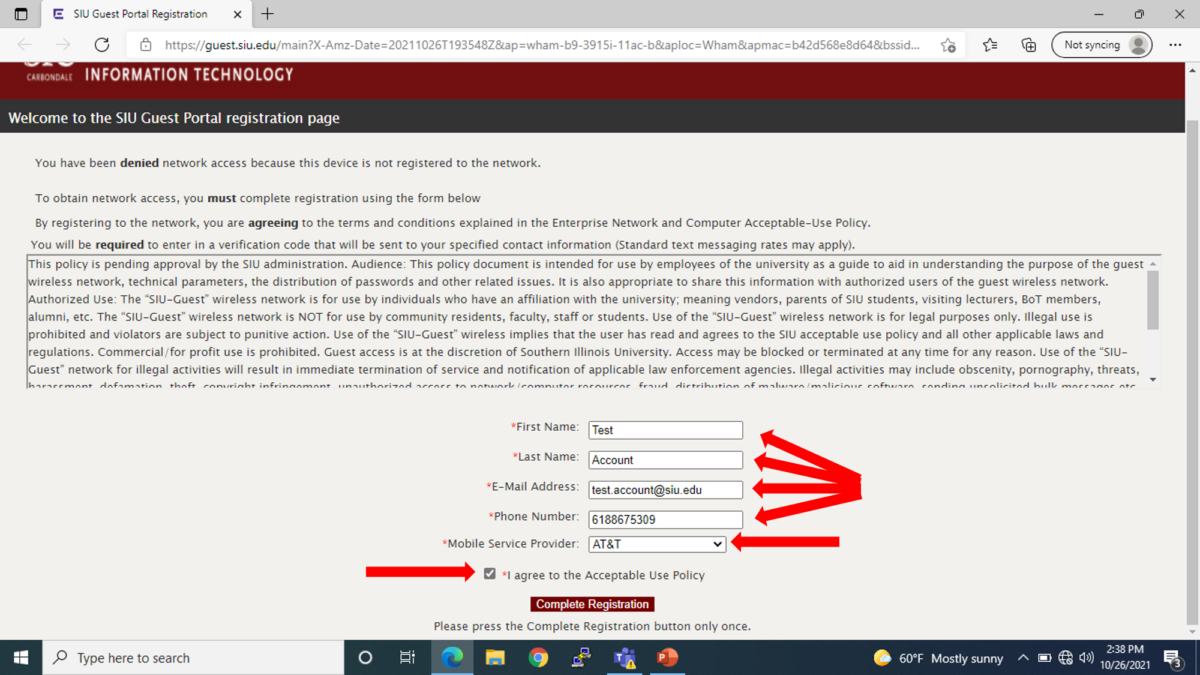Click inside the First Name field
Screen dimensions: 1200x675
point(664,429)
